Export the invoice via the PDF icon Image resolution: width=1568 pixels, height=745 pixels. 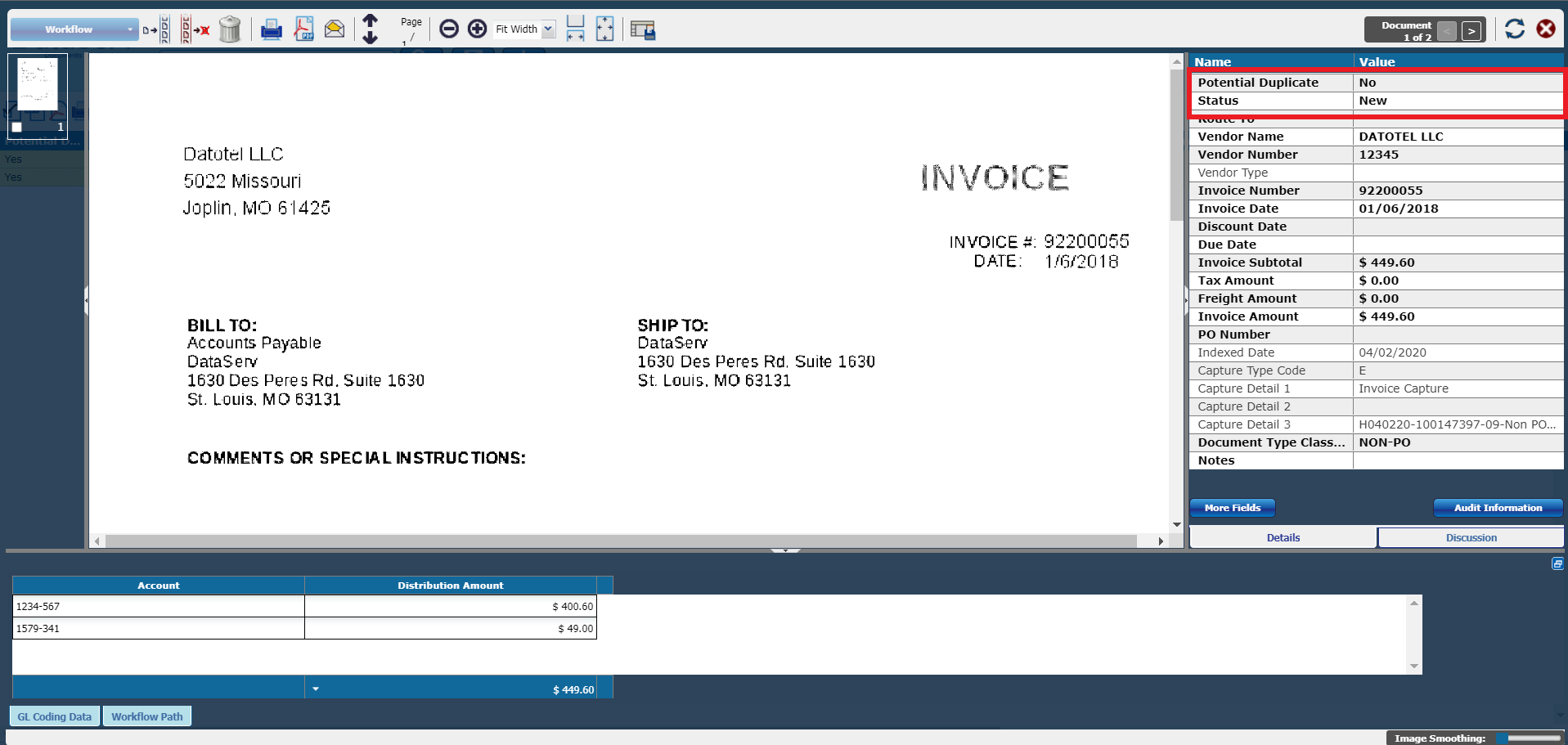303,29
